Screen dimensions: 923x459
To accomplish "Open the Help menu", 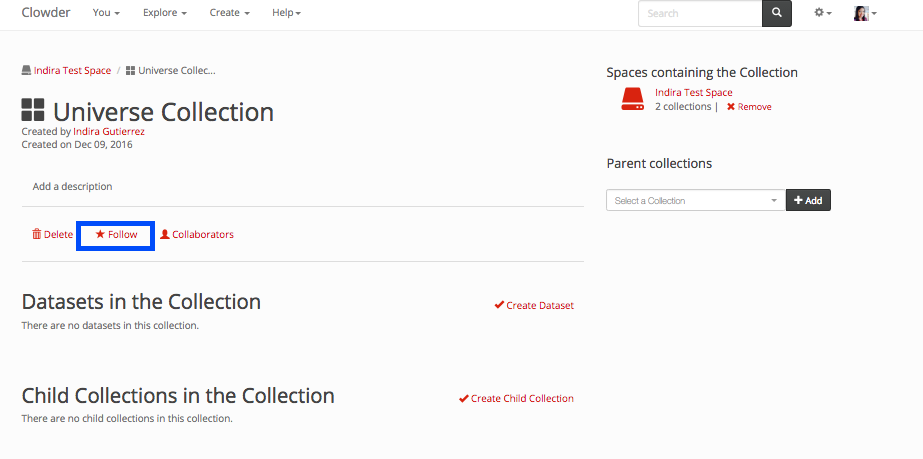I will click(286, 13).
